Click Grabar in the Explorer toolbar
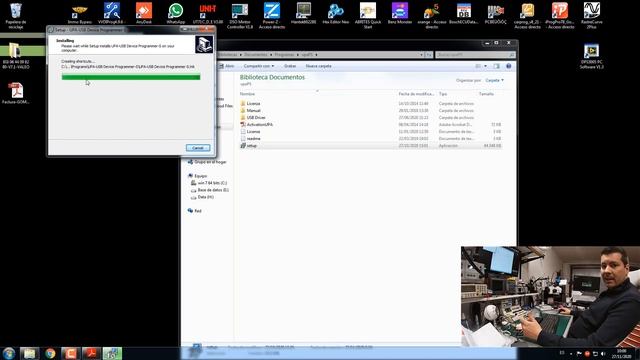 point(290,66)
